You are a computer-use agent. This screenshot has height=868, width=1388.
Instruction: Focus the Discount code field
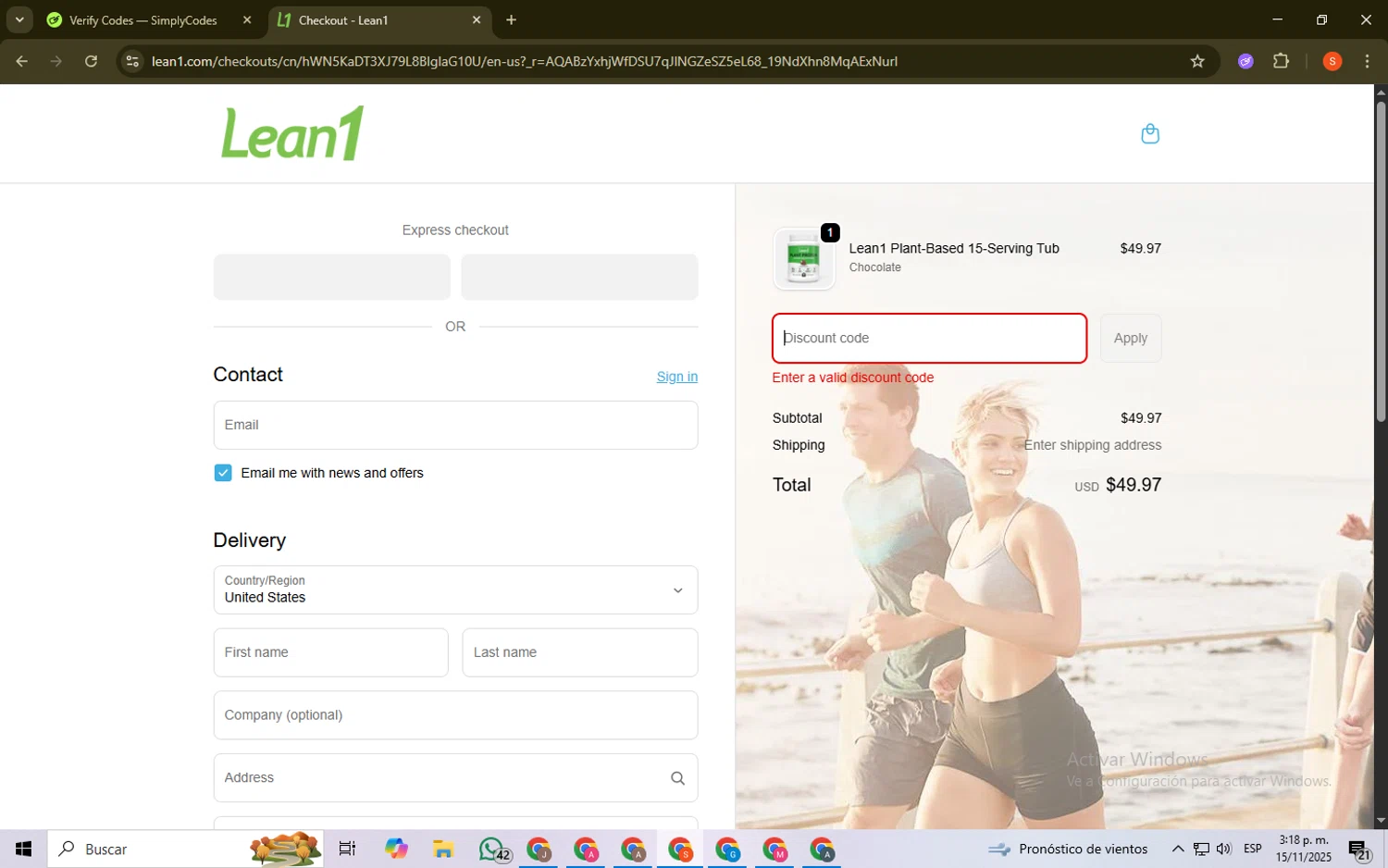pos(929,338)
